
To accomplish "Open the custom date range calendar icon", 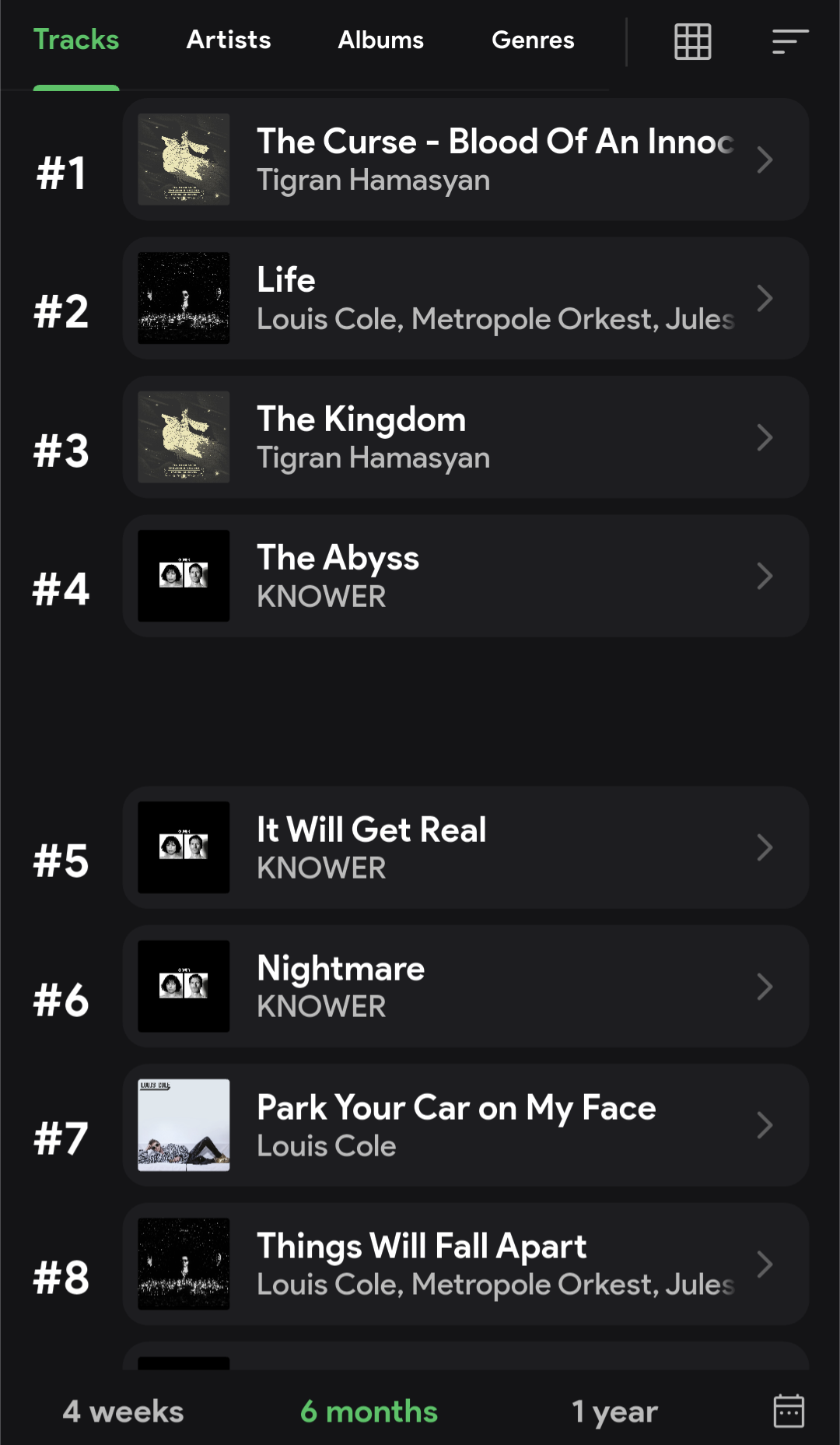I will click(x=788, y=1411).
